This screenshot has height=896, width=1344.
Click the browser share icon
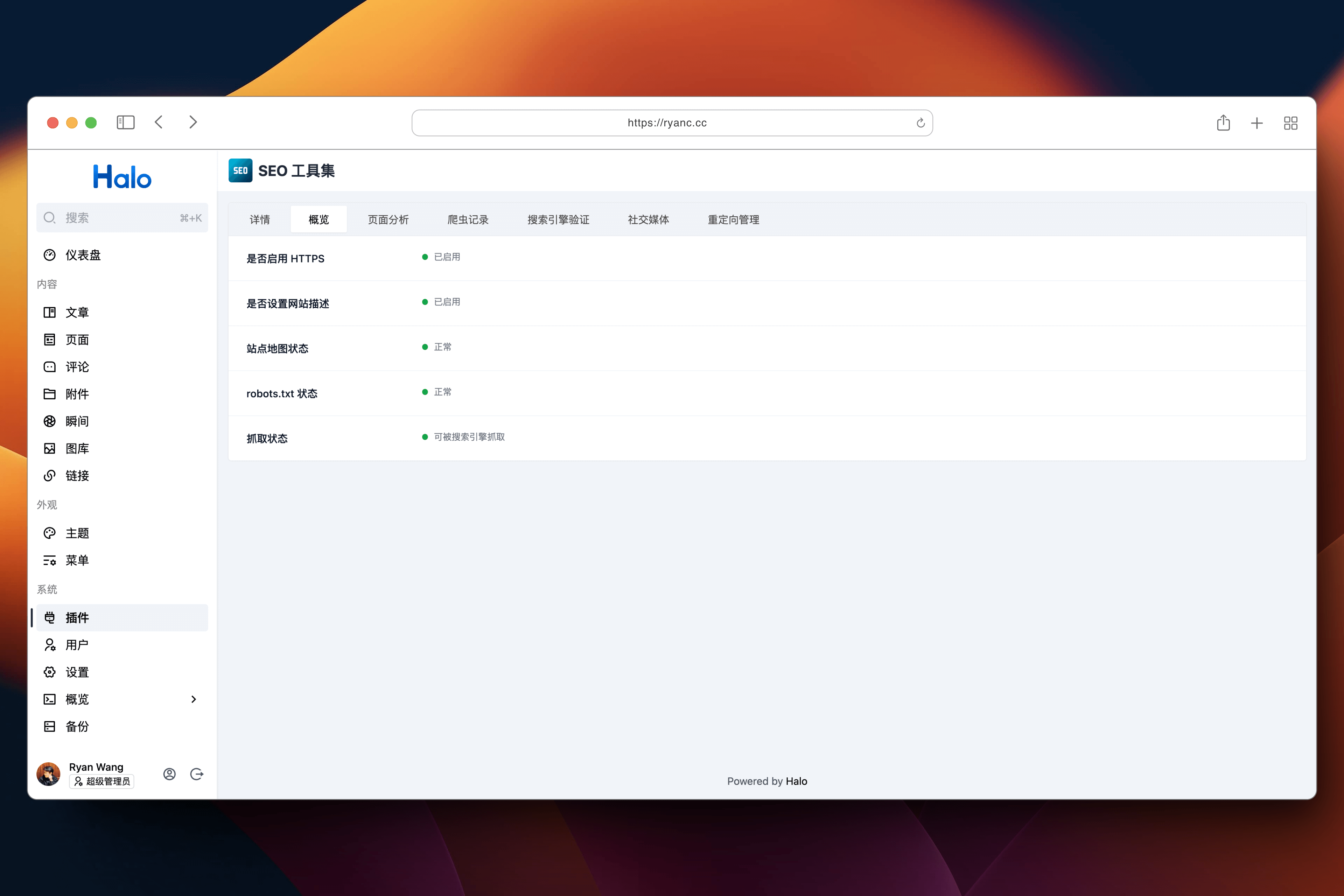coord(1224,122)
